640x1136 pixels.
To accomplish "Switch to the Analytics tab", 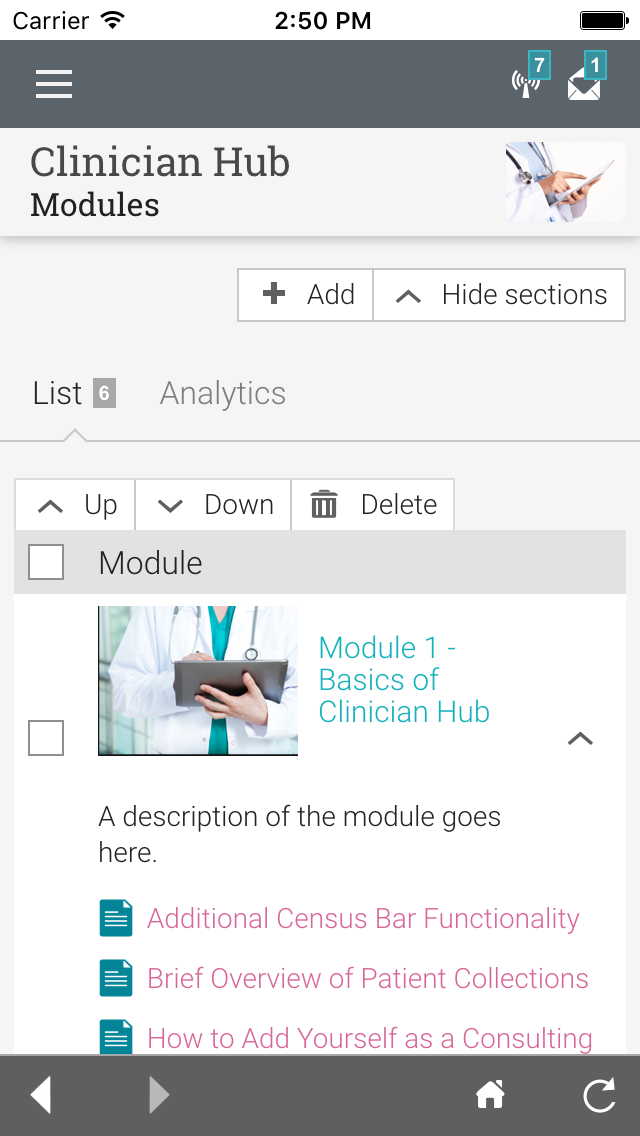I will click(223, 393).
